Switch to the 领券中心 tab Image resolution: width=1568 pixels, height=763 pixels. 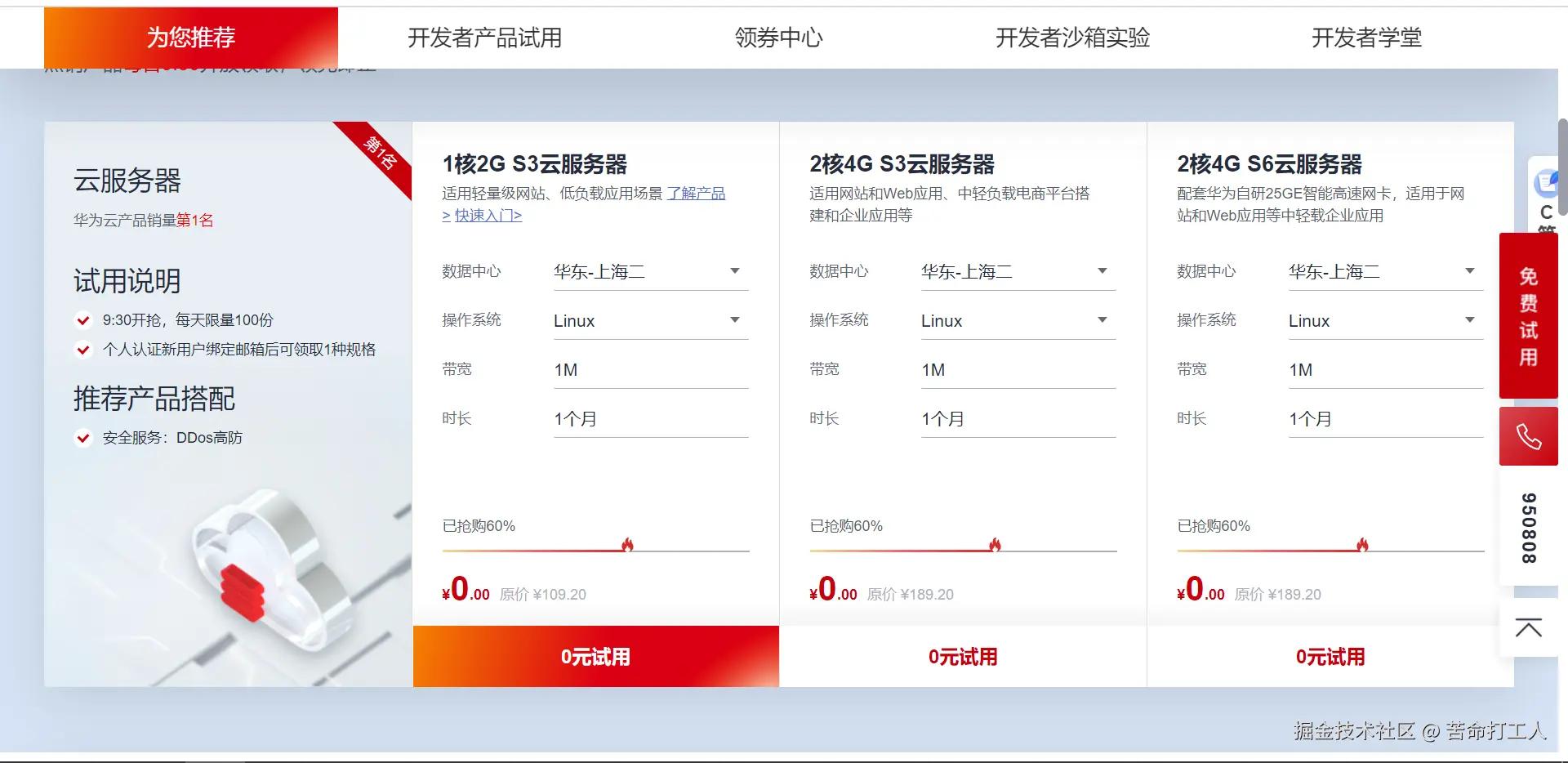(778, 38)
